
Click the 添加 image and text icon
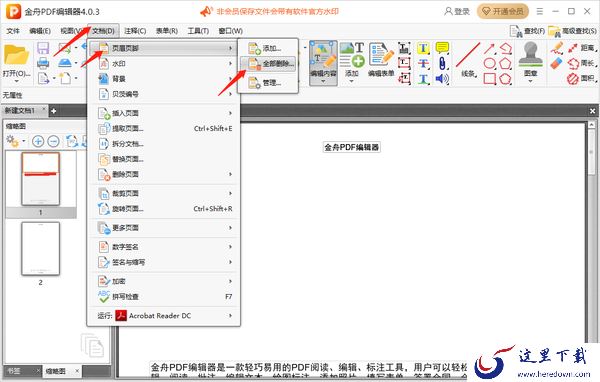tap(352, 55)
